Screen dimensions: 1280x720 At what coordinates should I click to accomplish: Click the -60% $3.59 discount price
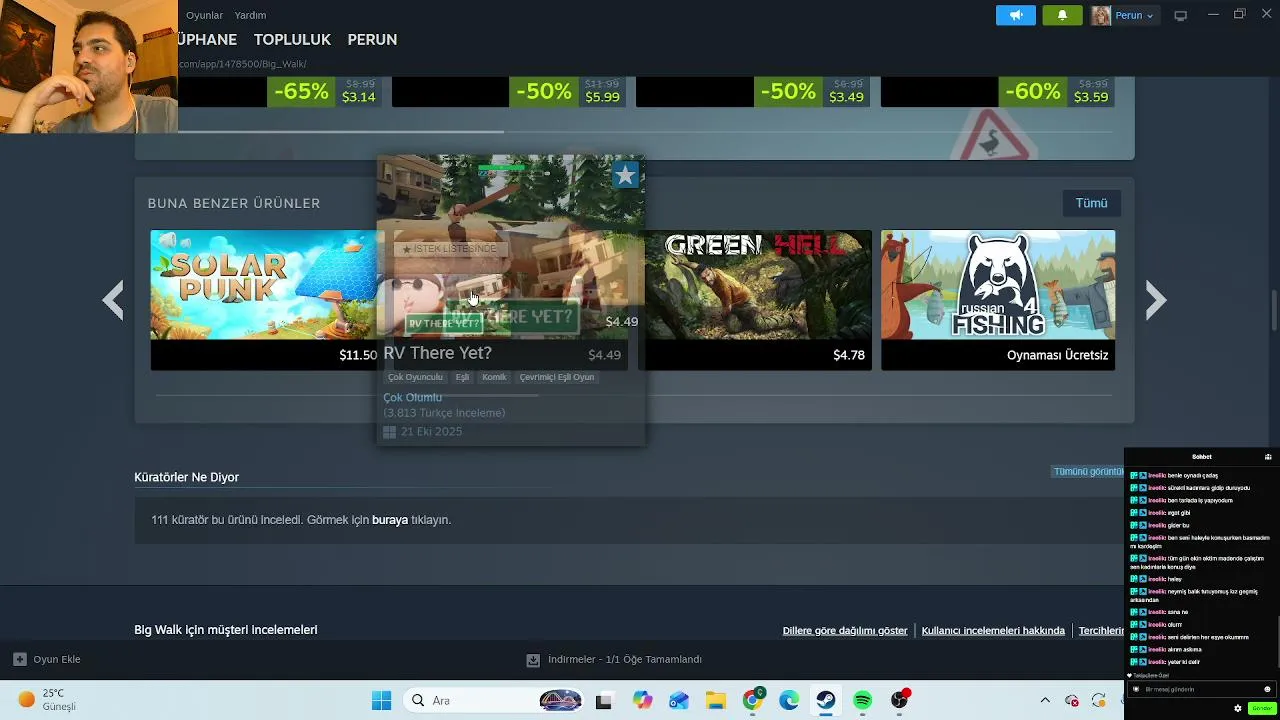[1057, 92]
